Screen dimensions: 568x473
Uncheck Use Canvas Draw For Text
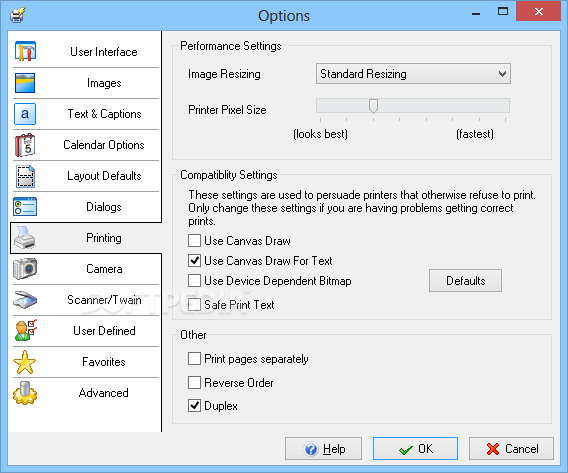195,260
